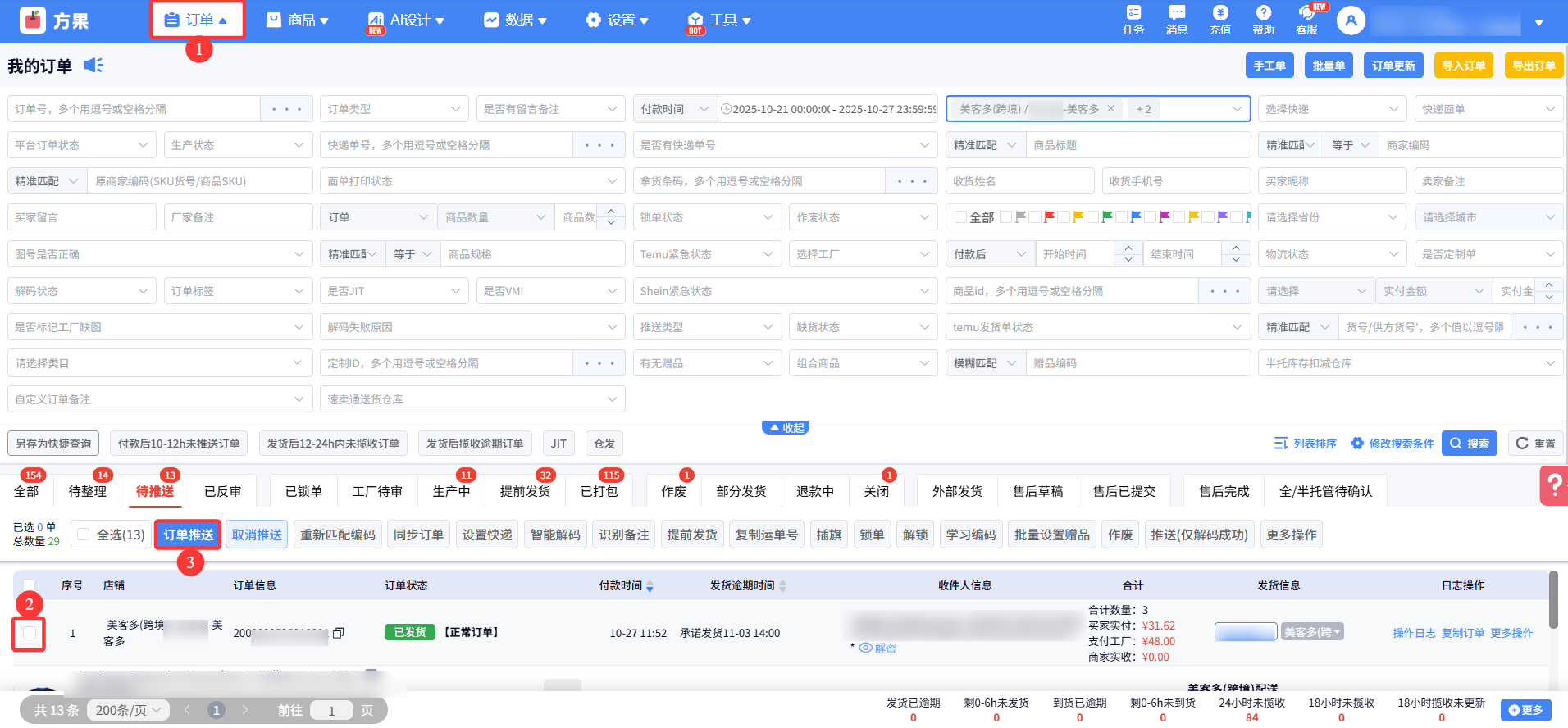The width and height of the screenshot is (1568, 728).
Task: Click the 搜索 search button
Action: pyautogui.click(x=1469, y=444)
